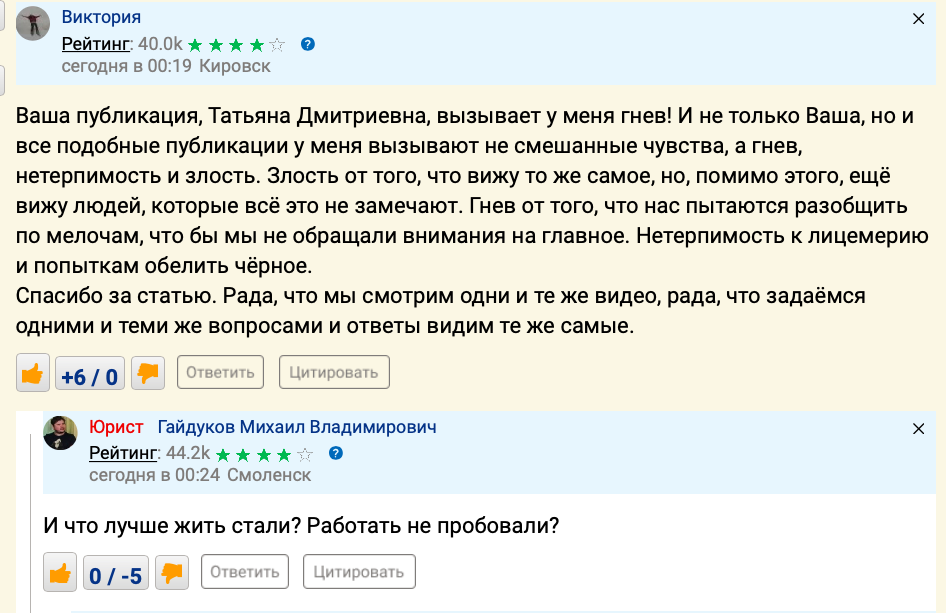This screenshot has width=946, height=613.
Task: Close Гайдуков's reply with the X
Action: click(x=919, y=428)
